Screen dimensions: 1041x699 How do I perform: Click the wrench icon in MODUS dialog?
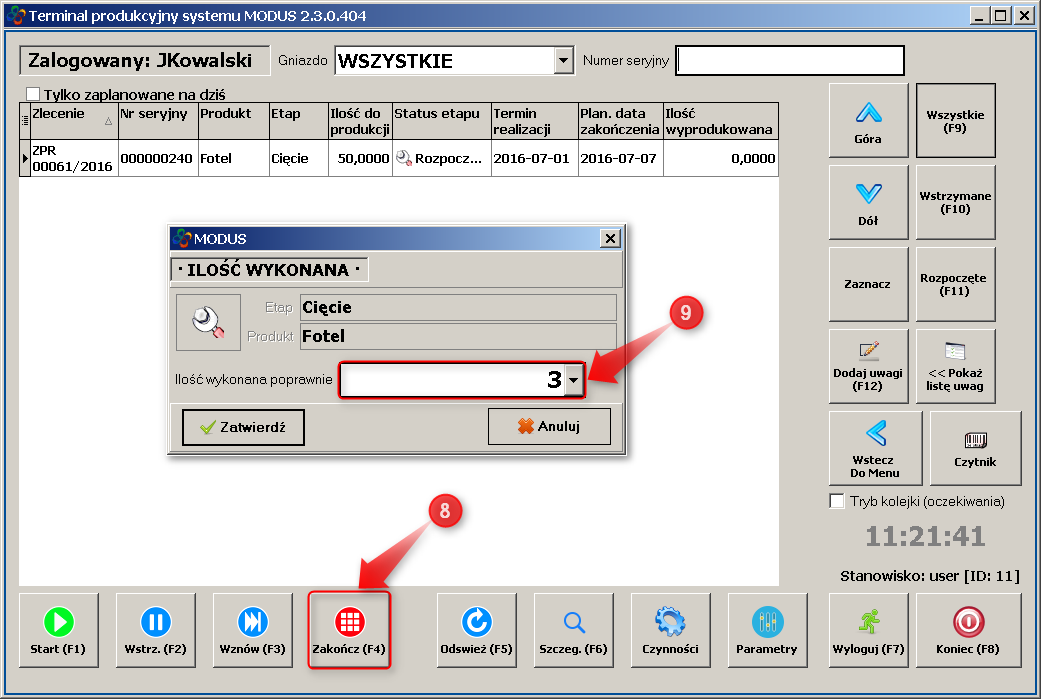(208, 323)
